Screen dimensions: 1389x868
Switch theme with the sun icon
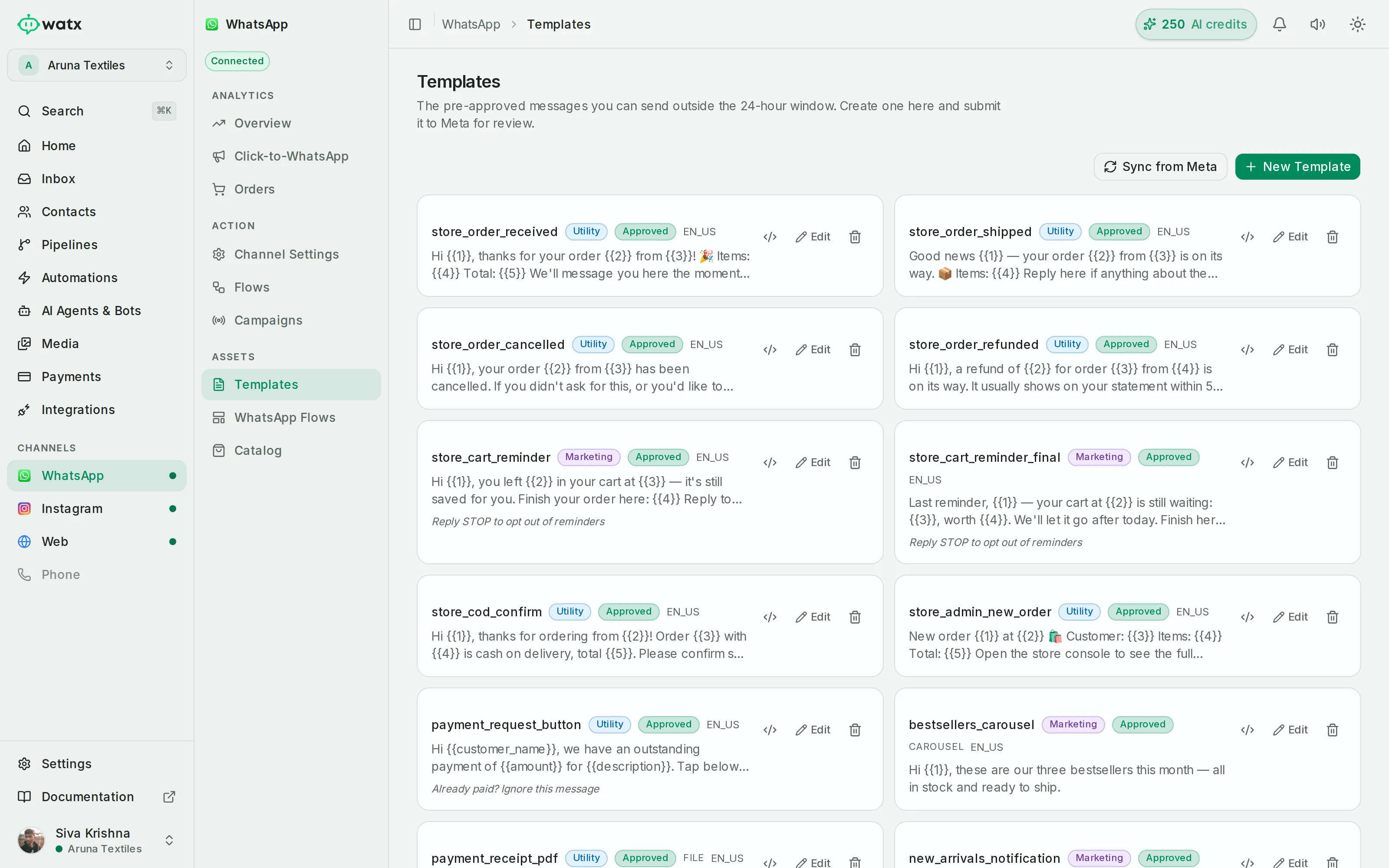coord(1357,24)
